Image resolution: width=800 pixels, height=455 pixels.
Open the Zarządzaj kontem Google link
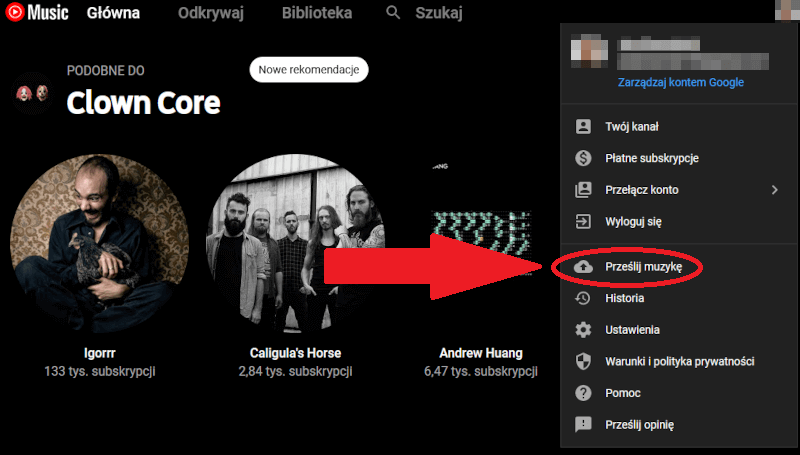[681, 83]
